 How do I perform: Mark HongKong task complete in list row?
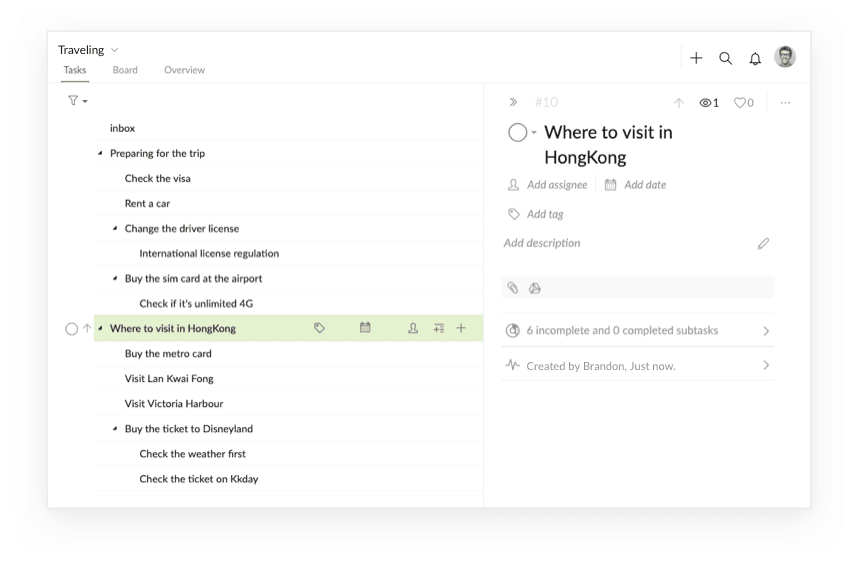(x=72, y=329)
